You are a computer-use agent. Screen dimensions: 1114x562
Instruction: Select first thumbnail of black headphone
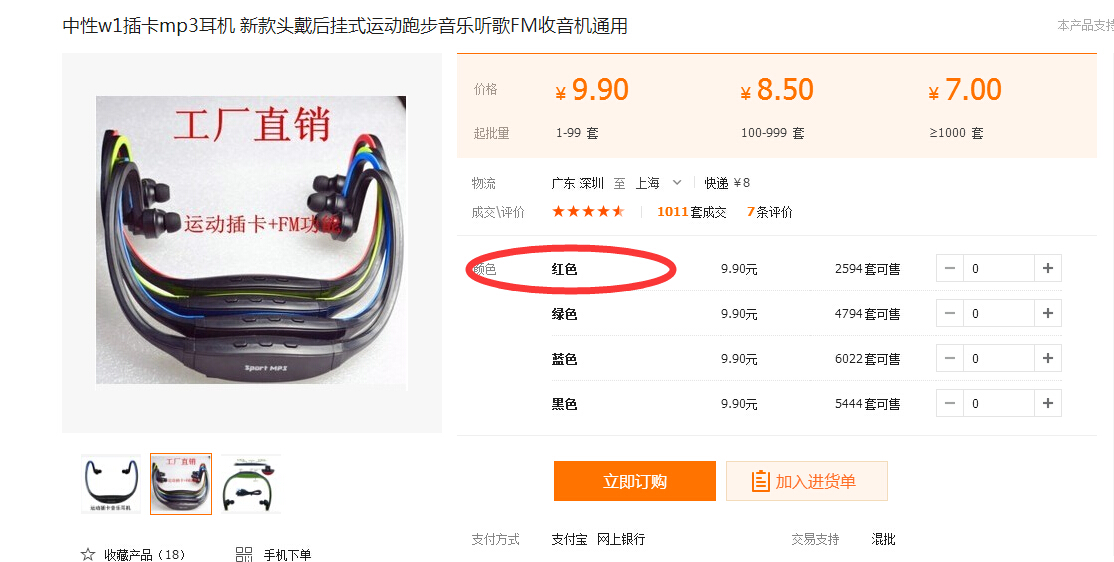pyautogui.click(x=111, y=484)
